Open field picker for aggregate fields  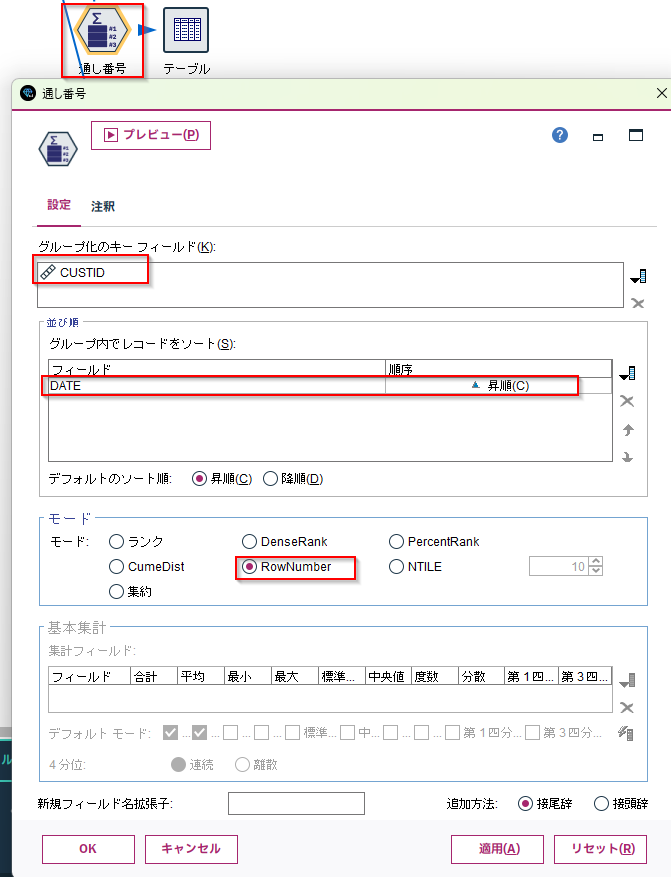click(x=627, y=680)
